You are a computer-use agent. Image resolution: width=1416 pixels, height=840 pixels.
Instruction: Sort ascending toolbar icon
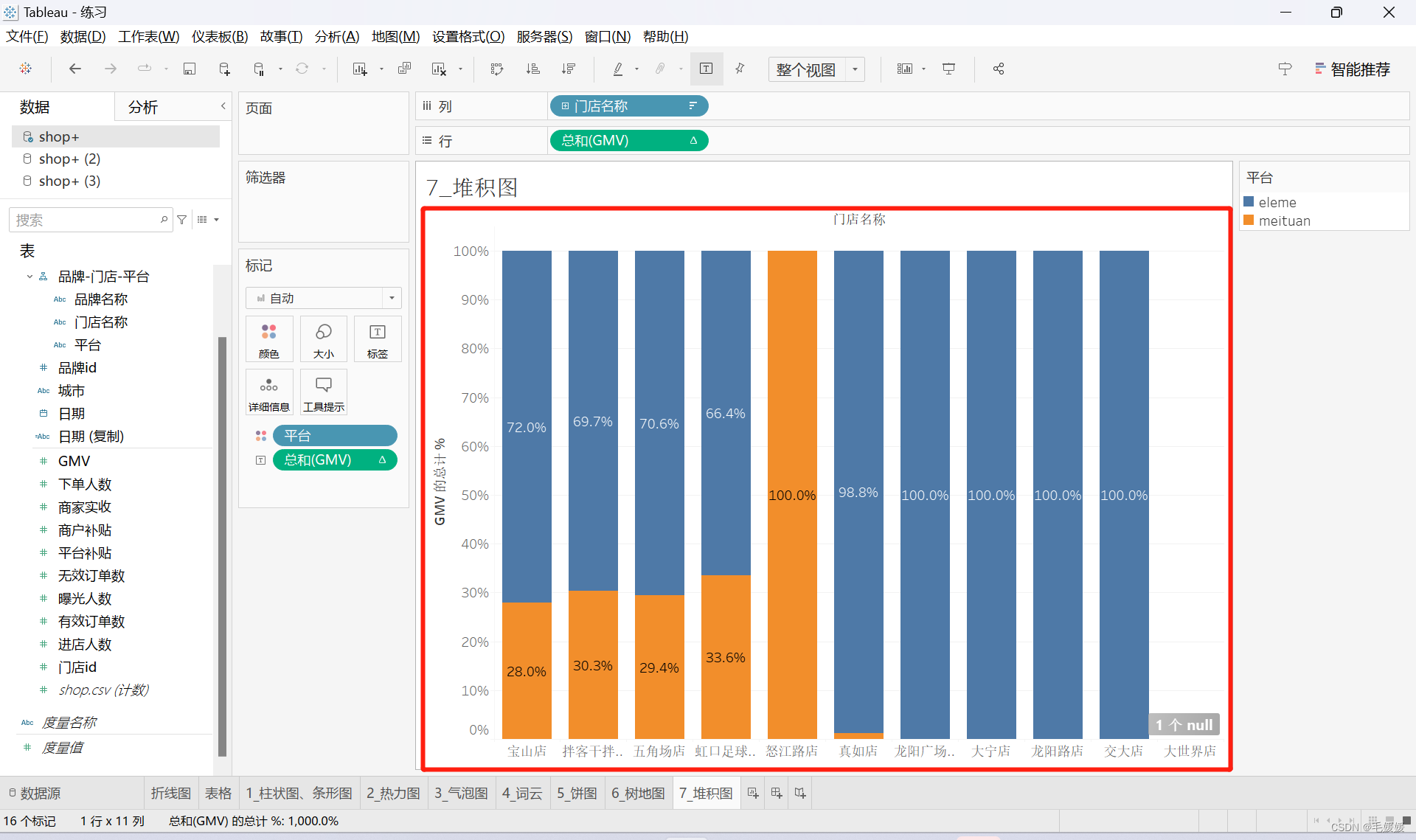[x=533, y=69]
